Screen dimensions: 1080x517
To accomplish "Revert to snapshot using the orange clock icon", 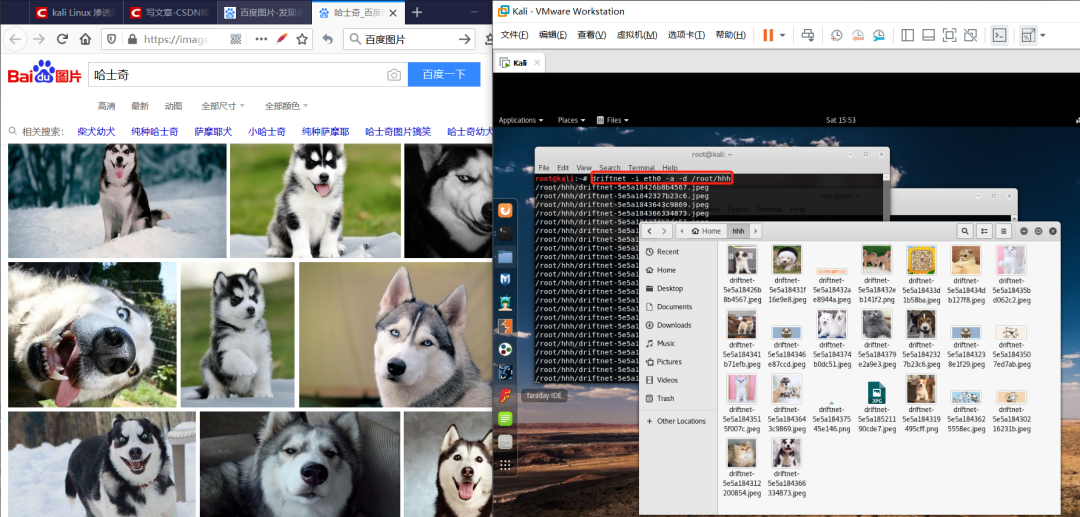I will [x=858, y=35].
